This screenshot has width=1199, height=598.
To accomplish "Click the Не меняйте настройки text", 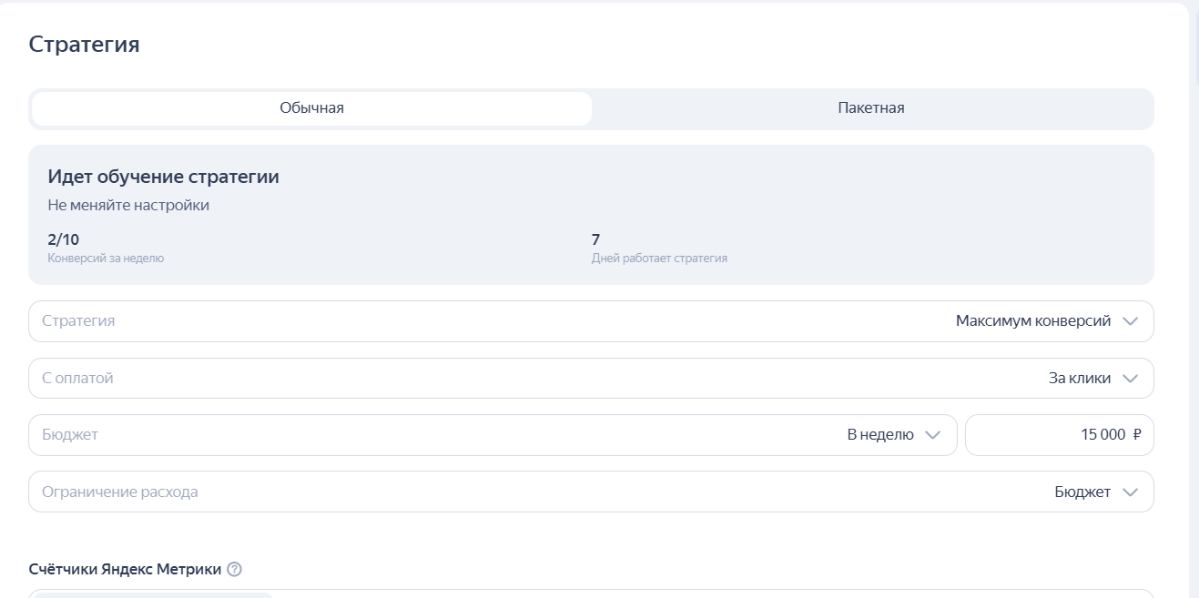I will [x=128, y=206].
